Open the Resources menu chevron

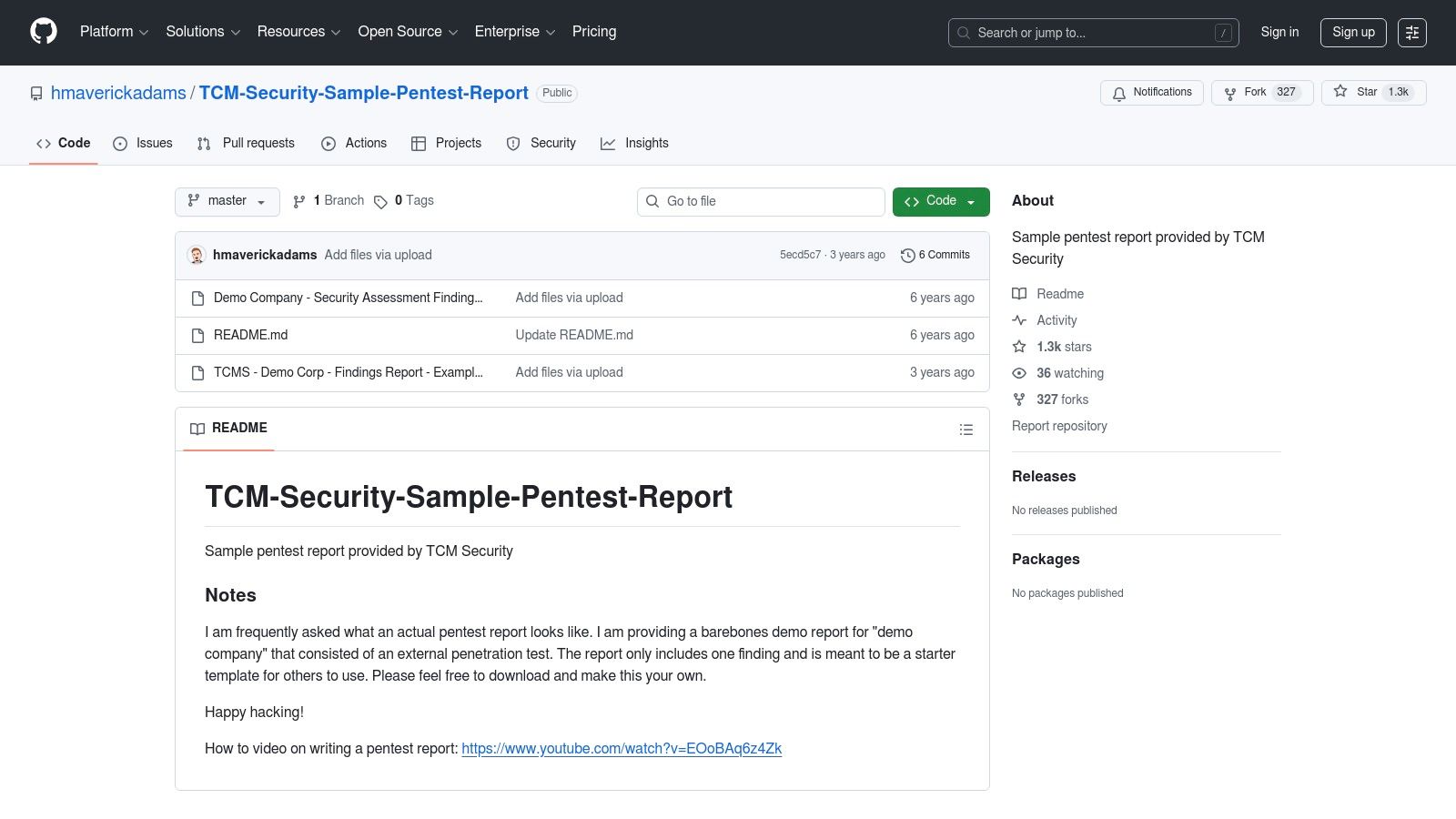[x=336, y=32]
